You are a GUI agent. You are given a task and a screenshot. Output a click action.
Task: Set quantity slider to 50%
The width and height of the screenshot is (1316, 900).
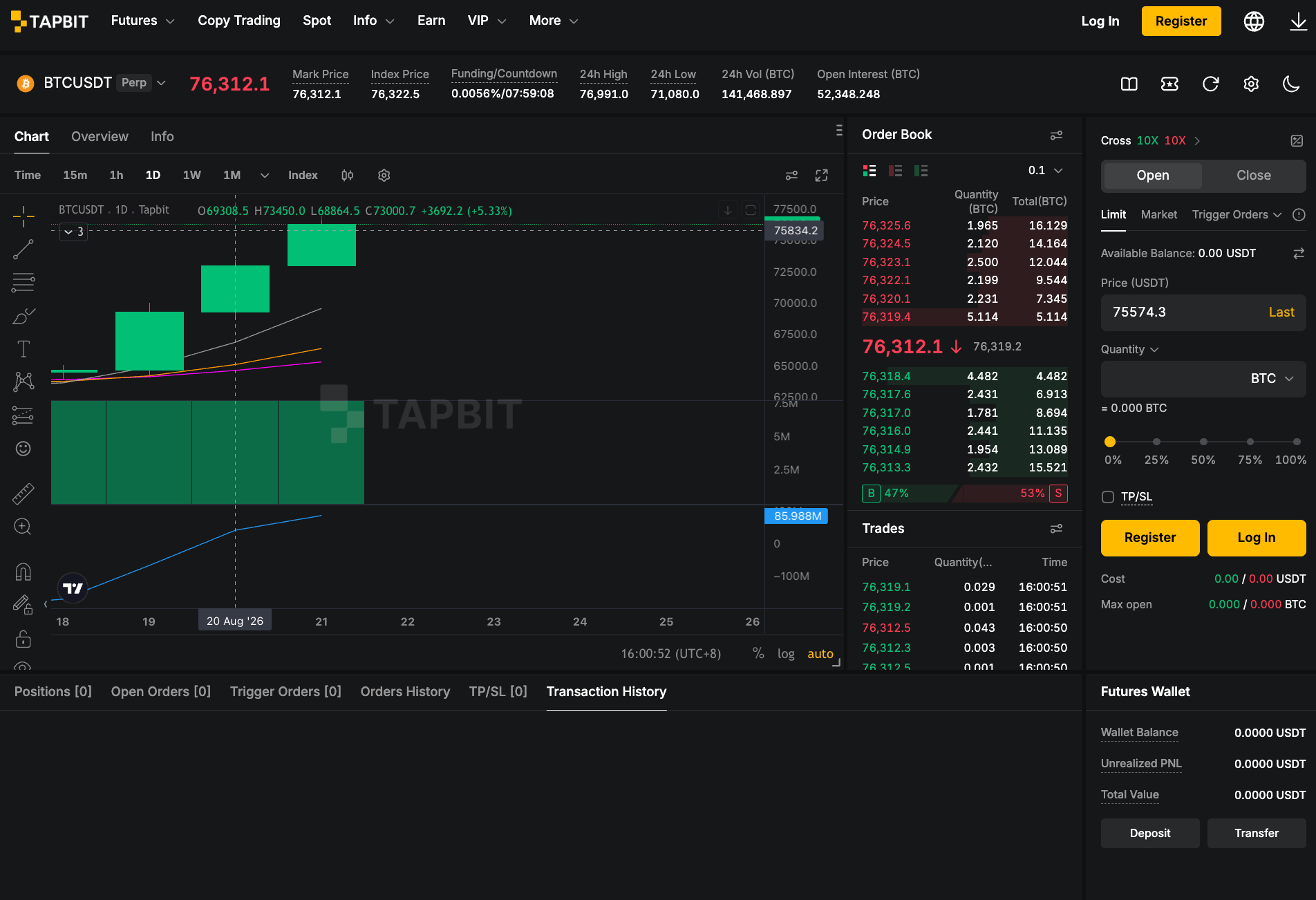tap(1203, 442)
